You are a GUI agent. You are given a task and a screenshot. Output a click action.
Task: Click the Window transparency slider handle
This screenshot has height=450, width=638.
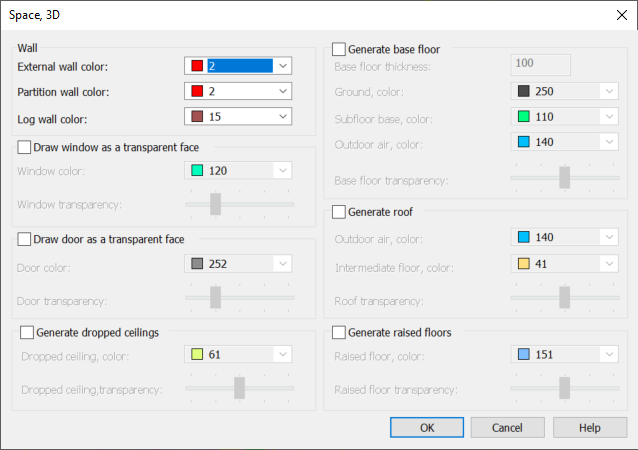click(x=215, y=204)
